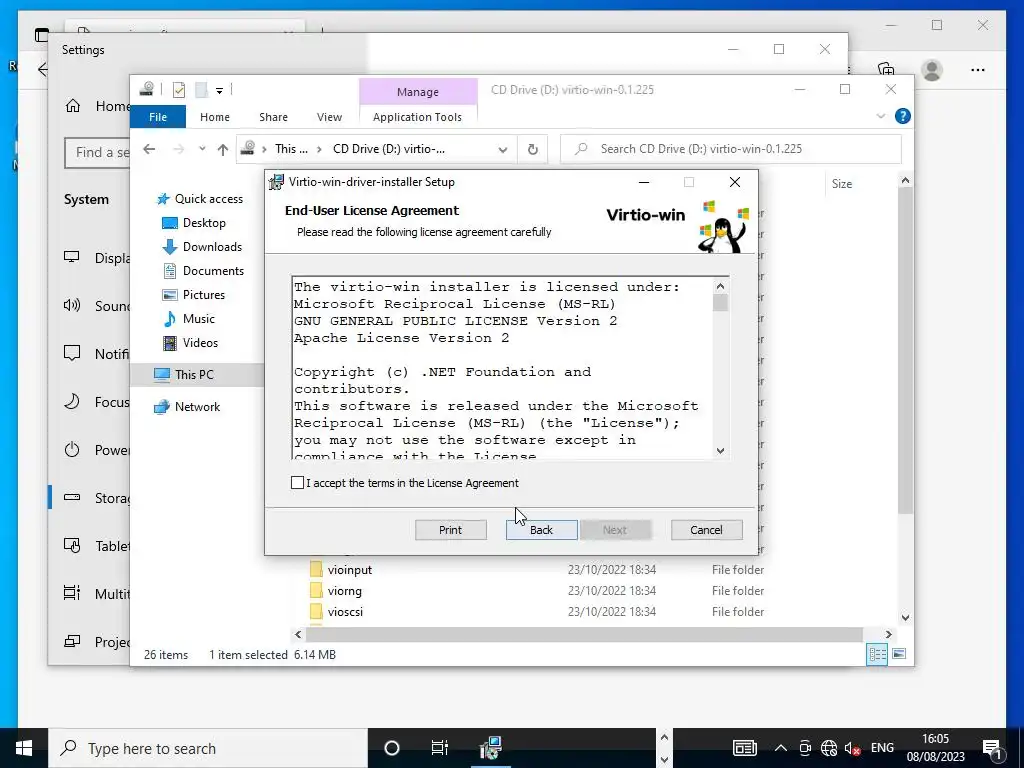1024x768 pixels.
Task: Open Sound icon in Settings sidebar
Action: tap(72, 306)
